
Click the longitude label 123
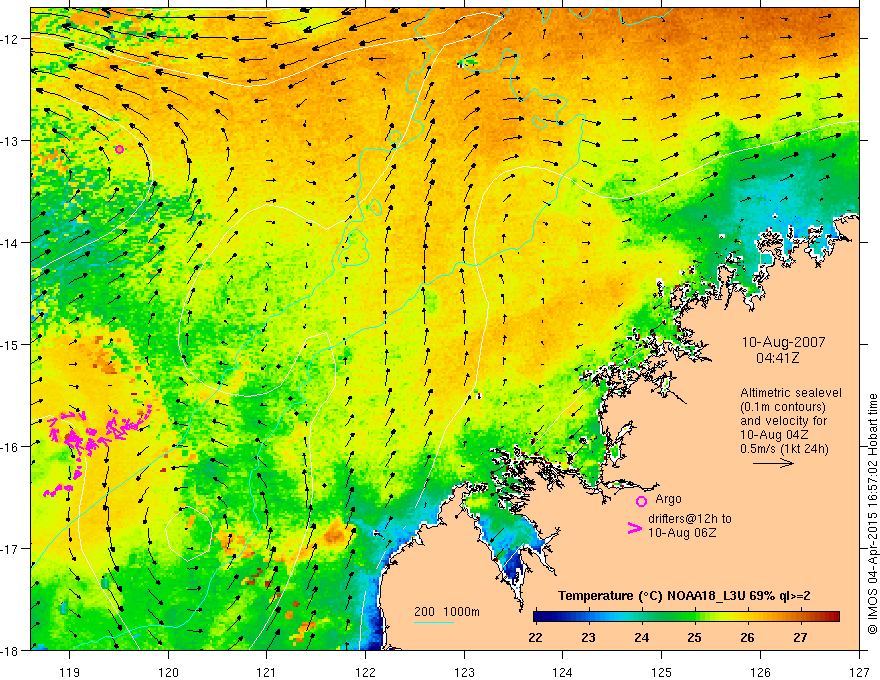[464, 673]
